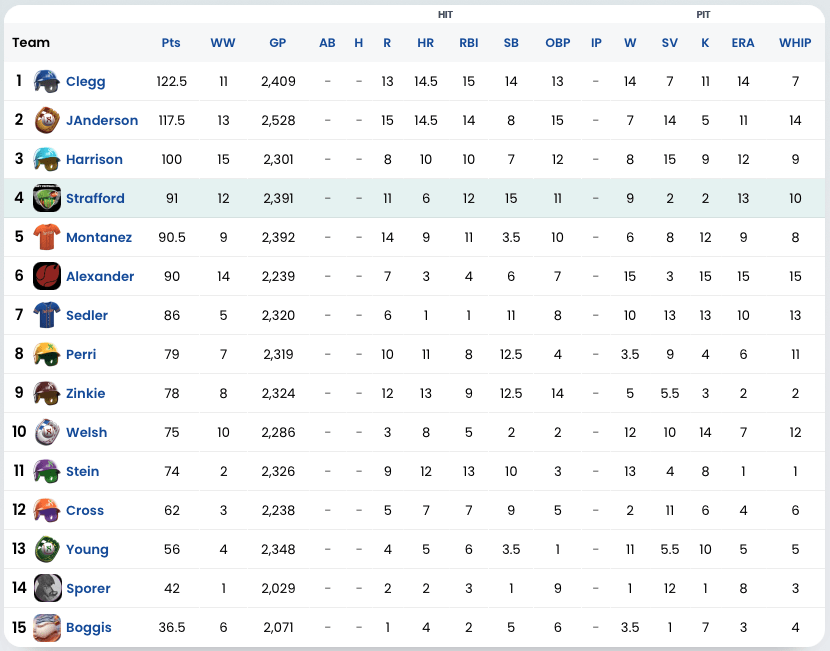Open the Harrison team link

point(94,159)
